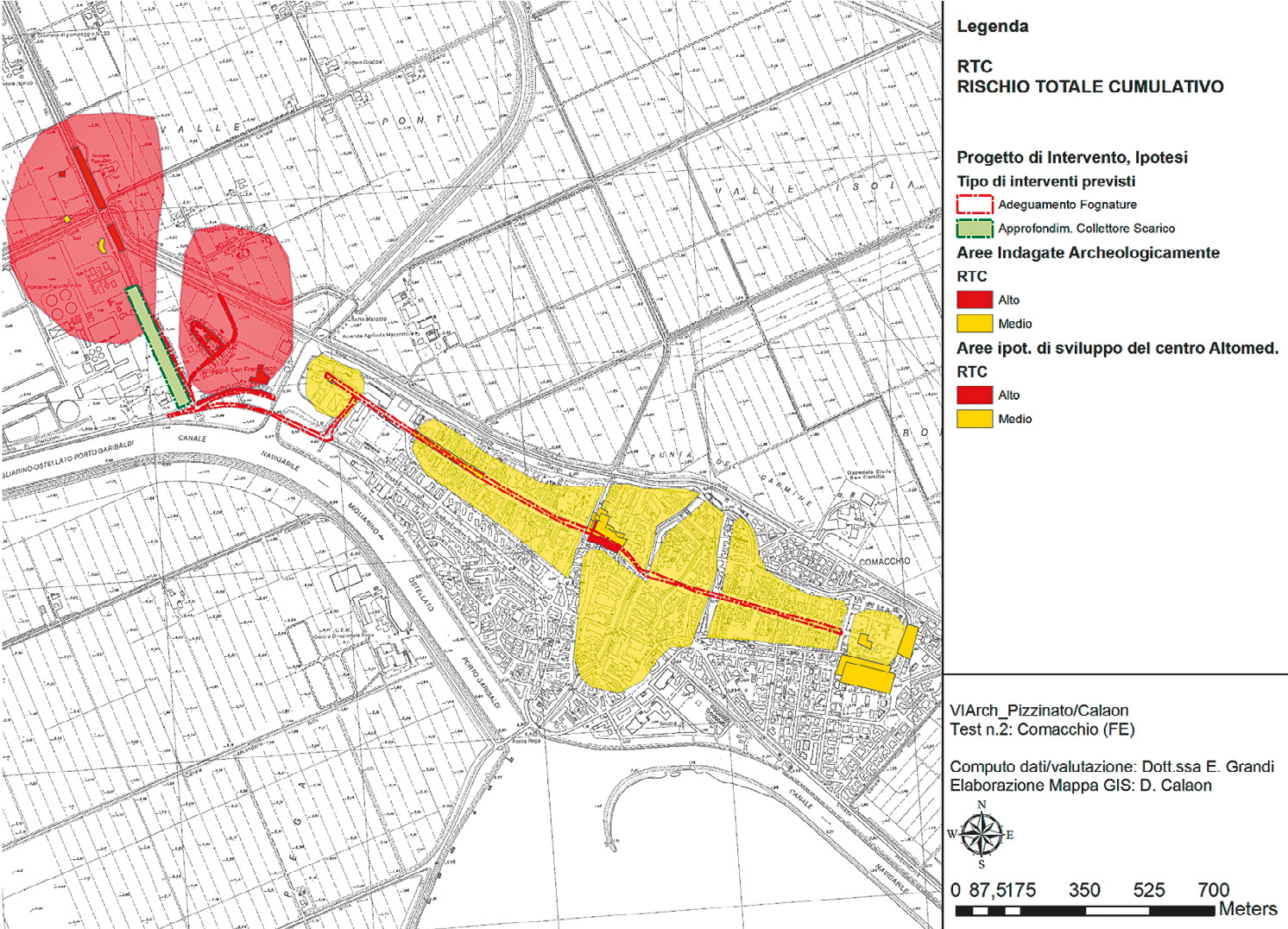Click the 'Tipo di interventi previsti' subheading
Image resolution: width=1288 pixels, height=929 pixels.
click(1046, 181)
